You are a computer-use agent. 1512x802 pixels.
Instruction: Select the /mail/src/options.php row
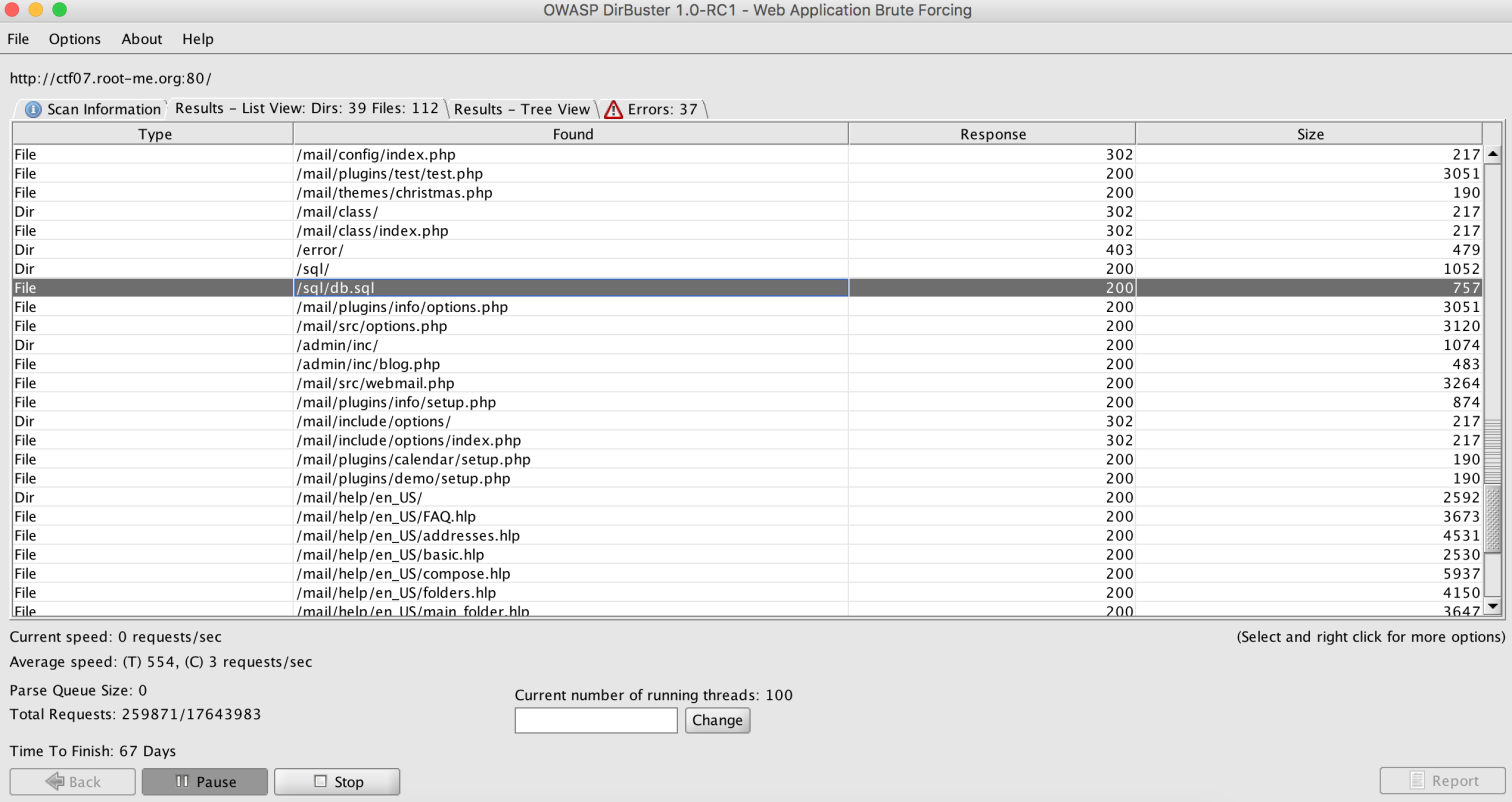tap(747, 326)
